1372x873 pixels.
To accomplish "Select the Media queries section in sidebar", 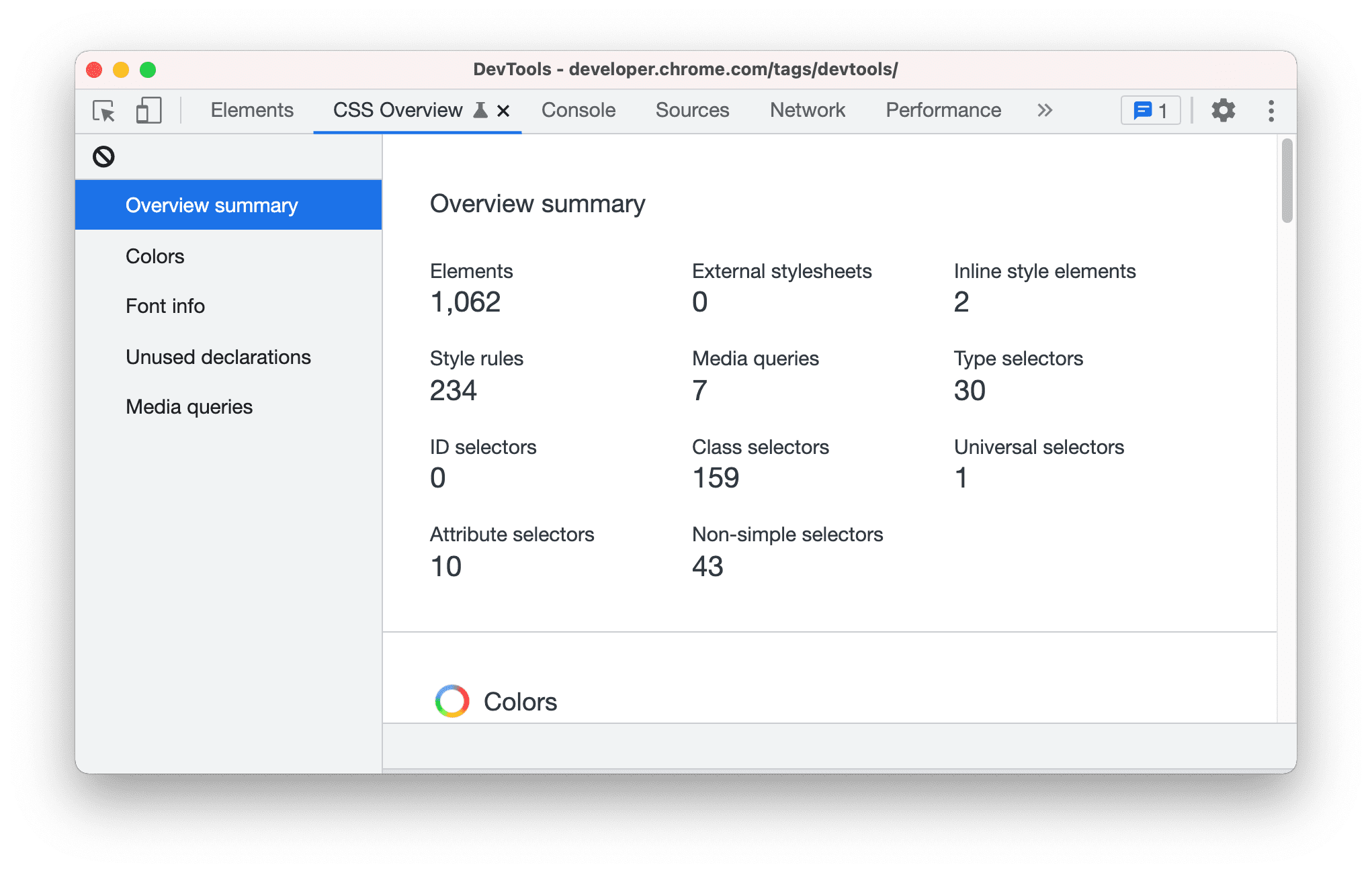I will point(189,407).
